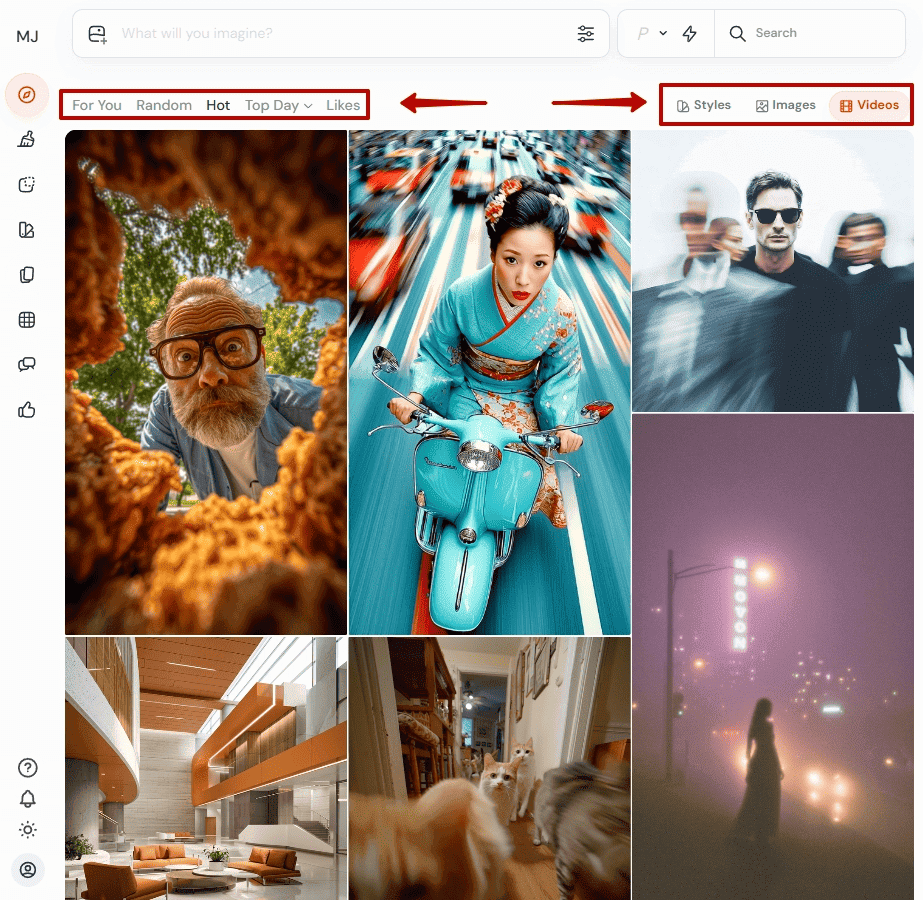Select the Styles tab
The image size is (923, 900).
tap(703, 105)
